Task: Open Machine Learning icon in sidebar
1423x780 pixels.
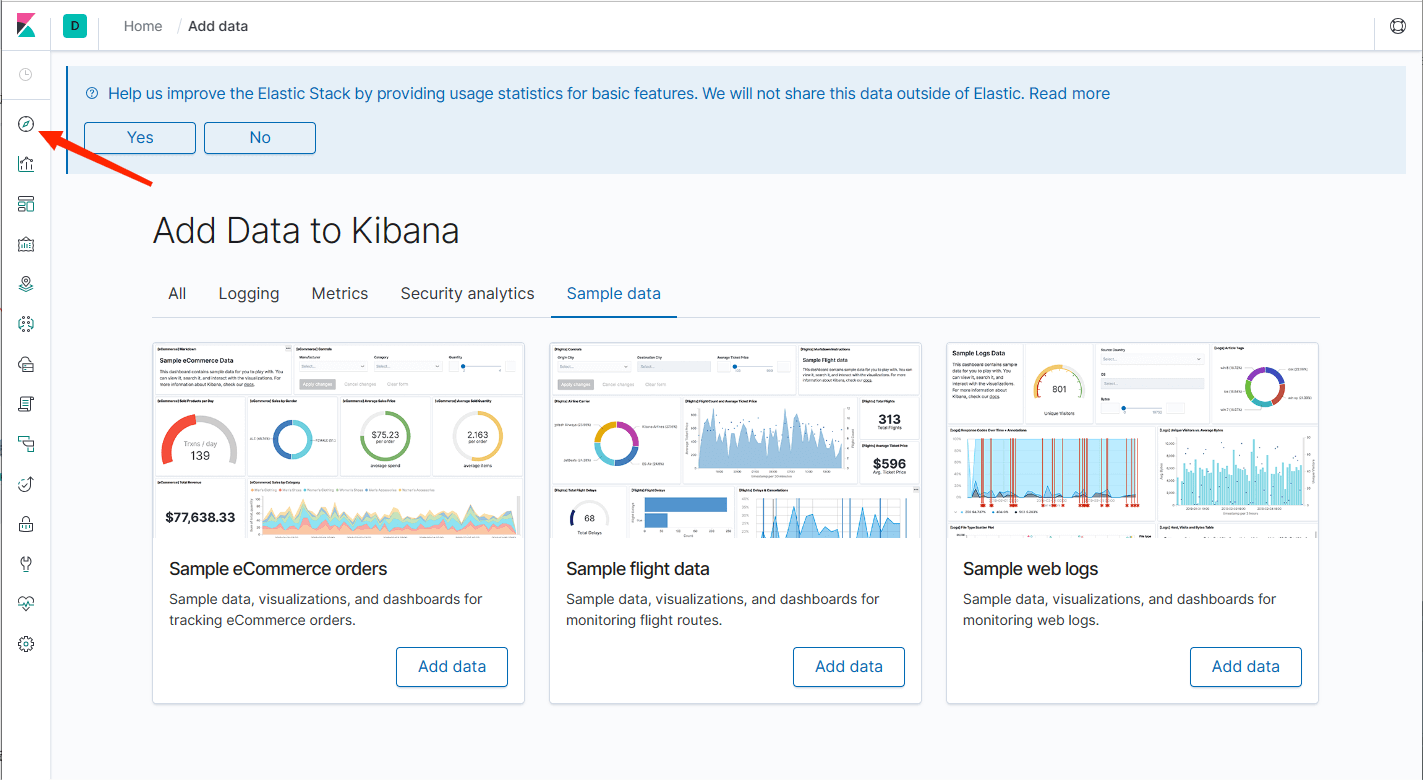Action: click(x=26, y=324)
